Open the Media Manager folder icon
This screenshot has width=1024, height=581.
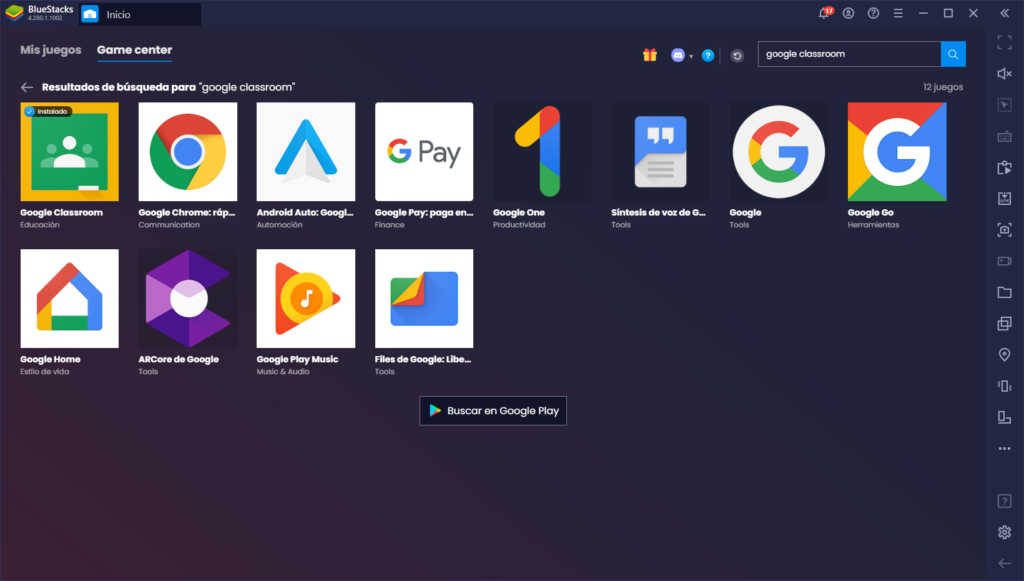[1004, 290]
